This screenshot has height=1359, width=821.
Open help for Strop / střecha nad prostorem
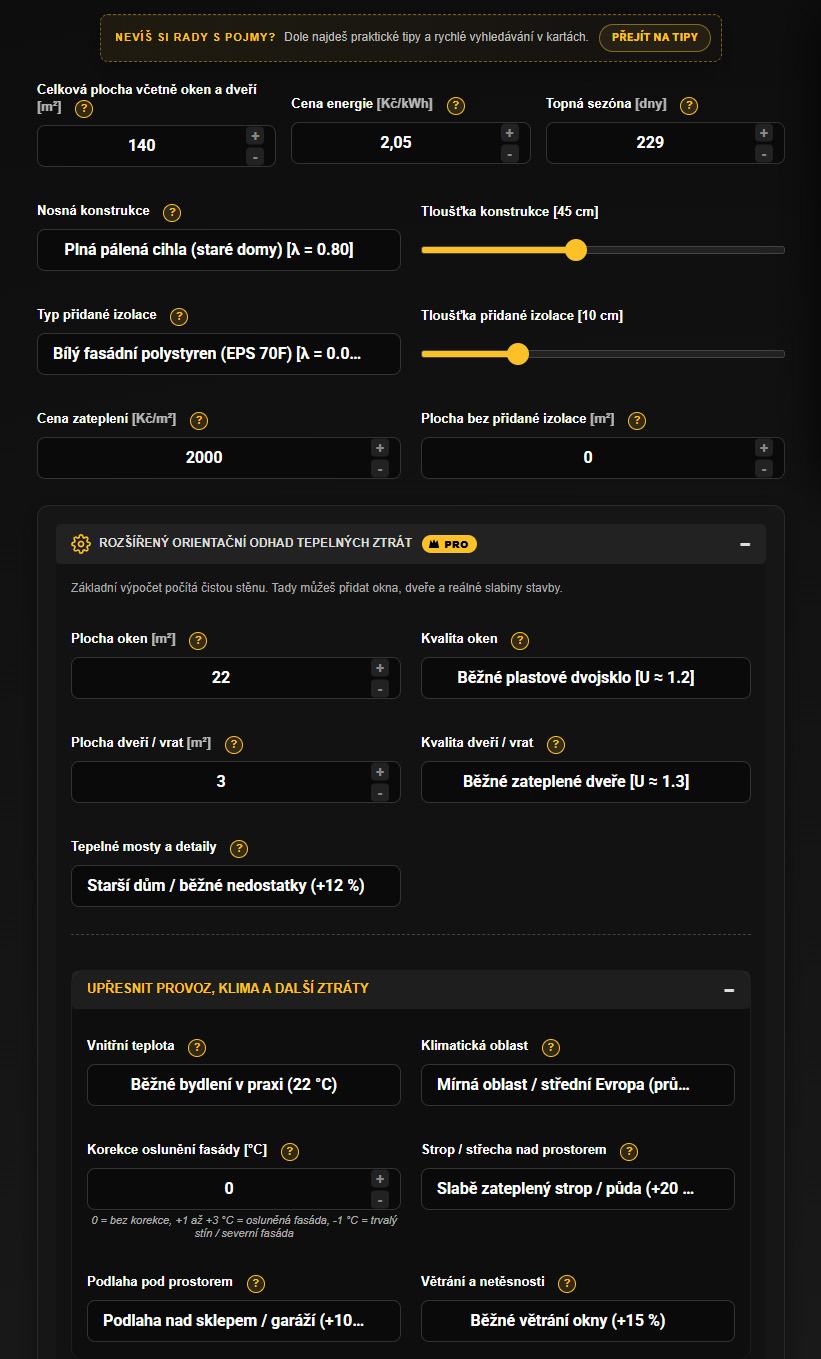tap(629, 1151)
